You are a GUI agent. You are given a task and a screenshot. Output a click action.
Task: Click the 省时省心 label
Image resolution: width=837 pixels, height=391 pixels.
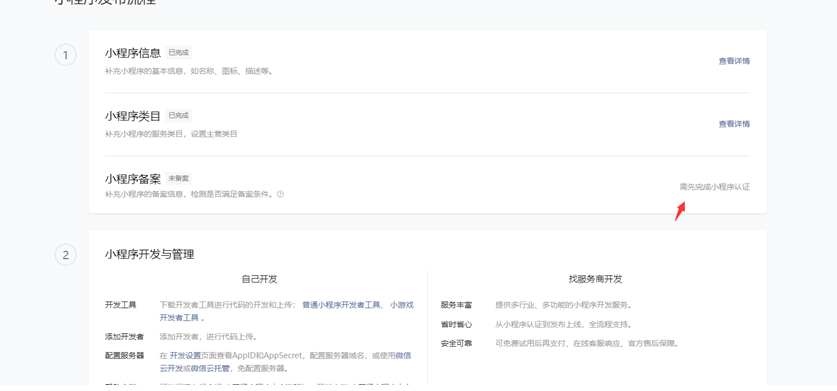coord(456,324)
